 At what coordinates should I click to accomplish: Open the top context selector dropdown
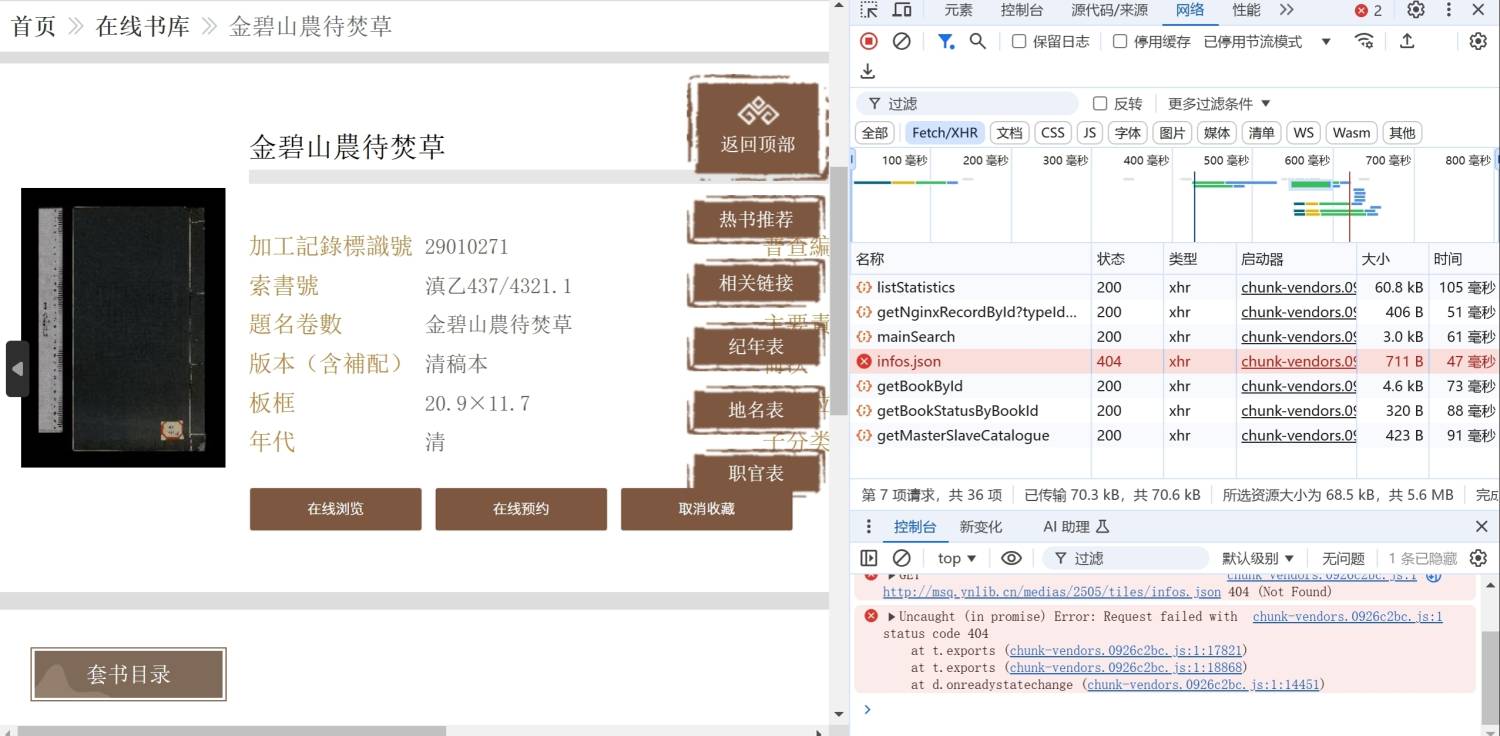click(956, 558)
